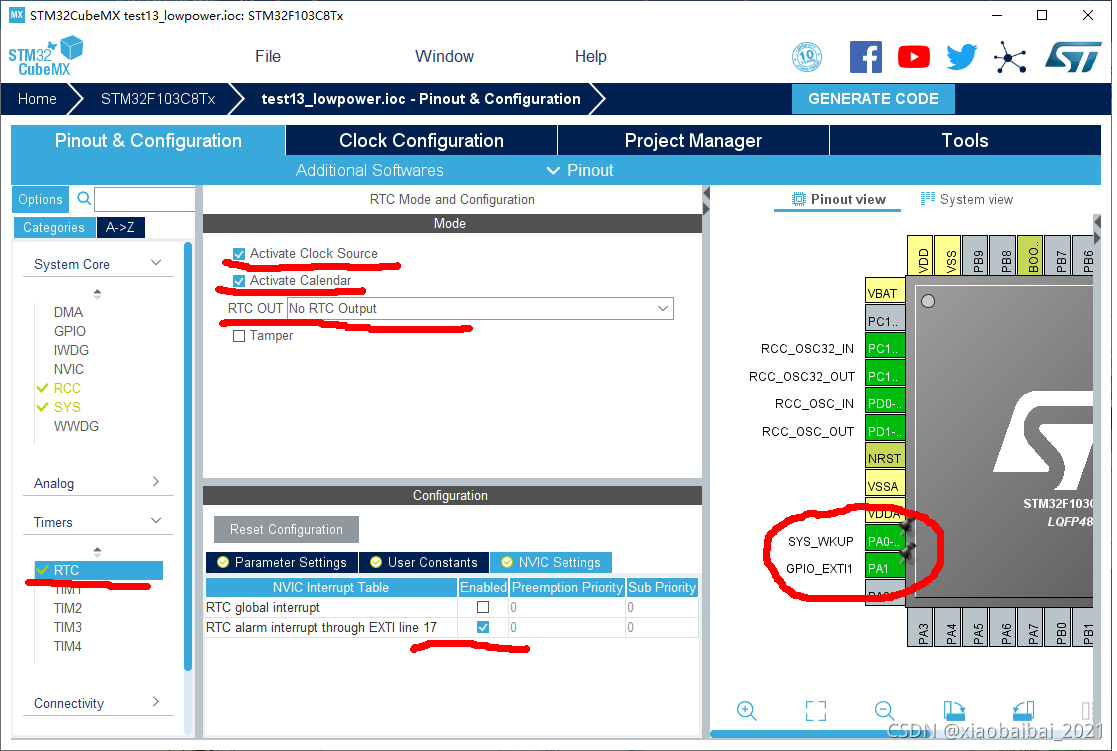This screenshot has width=1117, height=751.
Task: Click the 10 years anniversary badge
Action: point(806,56)
